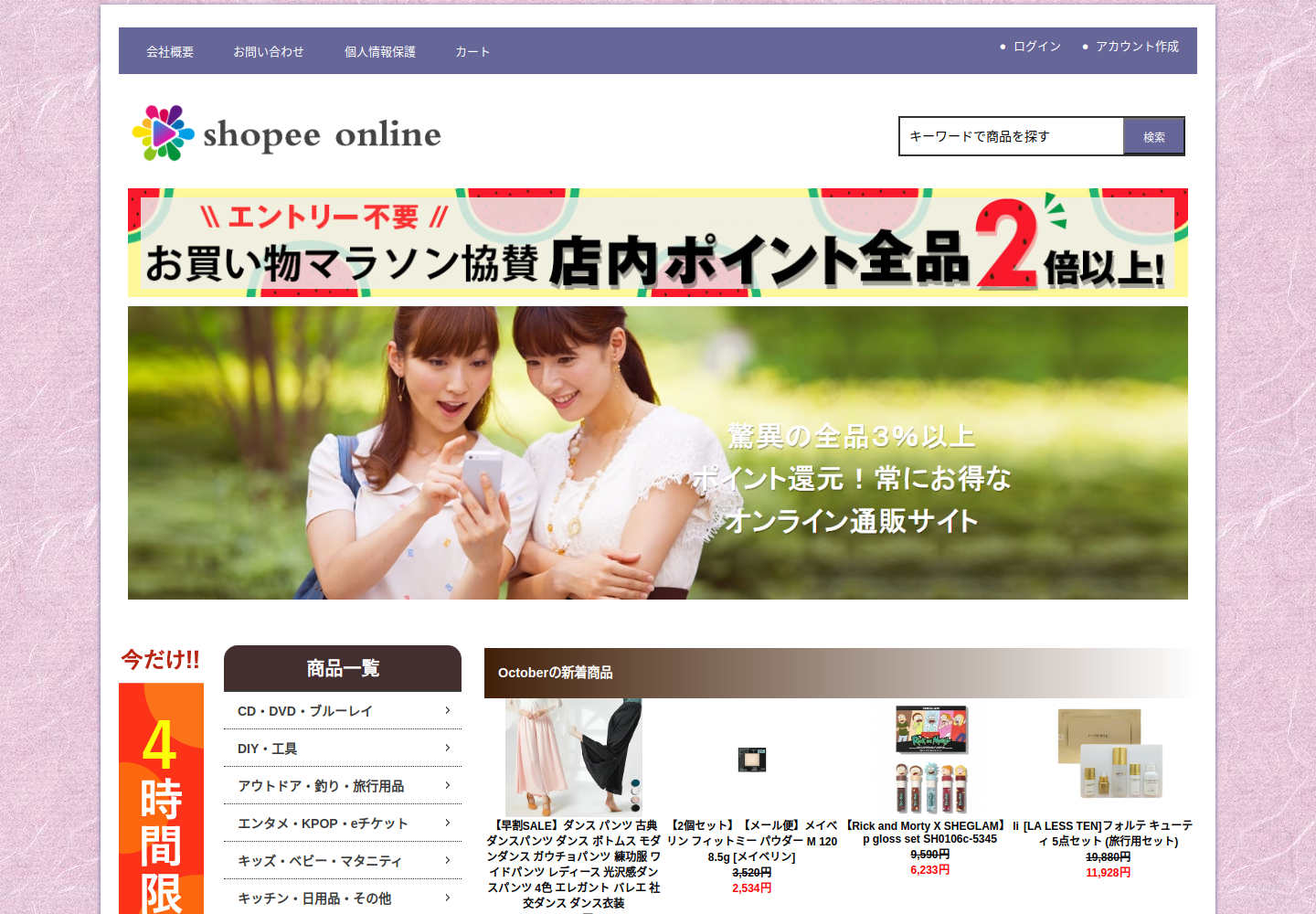Expand the キッチン・日用品・その他 chevron

click(x=448, y=898)
